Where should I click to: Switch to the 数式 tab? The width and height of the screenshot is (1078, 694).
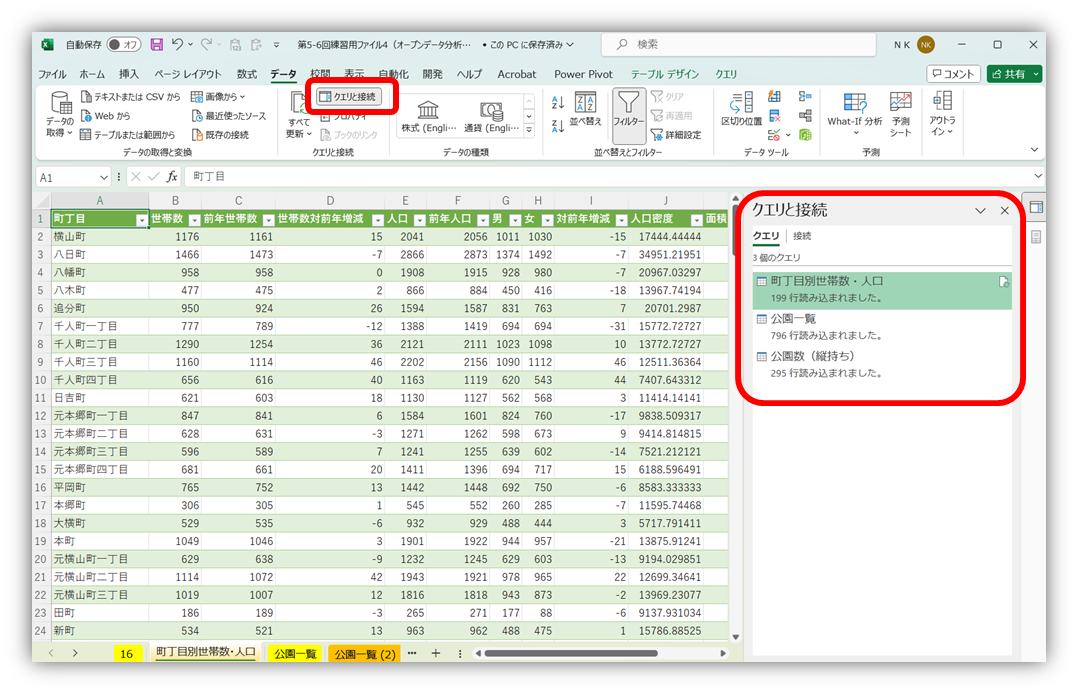click(246, 74)
